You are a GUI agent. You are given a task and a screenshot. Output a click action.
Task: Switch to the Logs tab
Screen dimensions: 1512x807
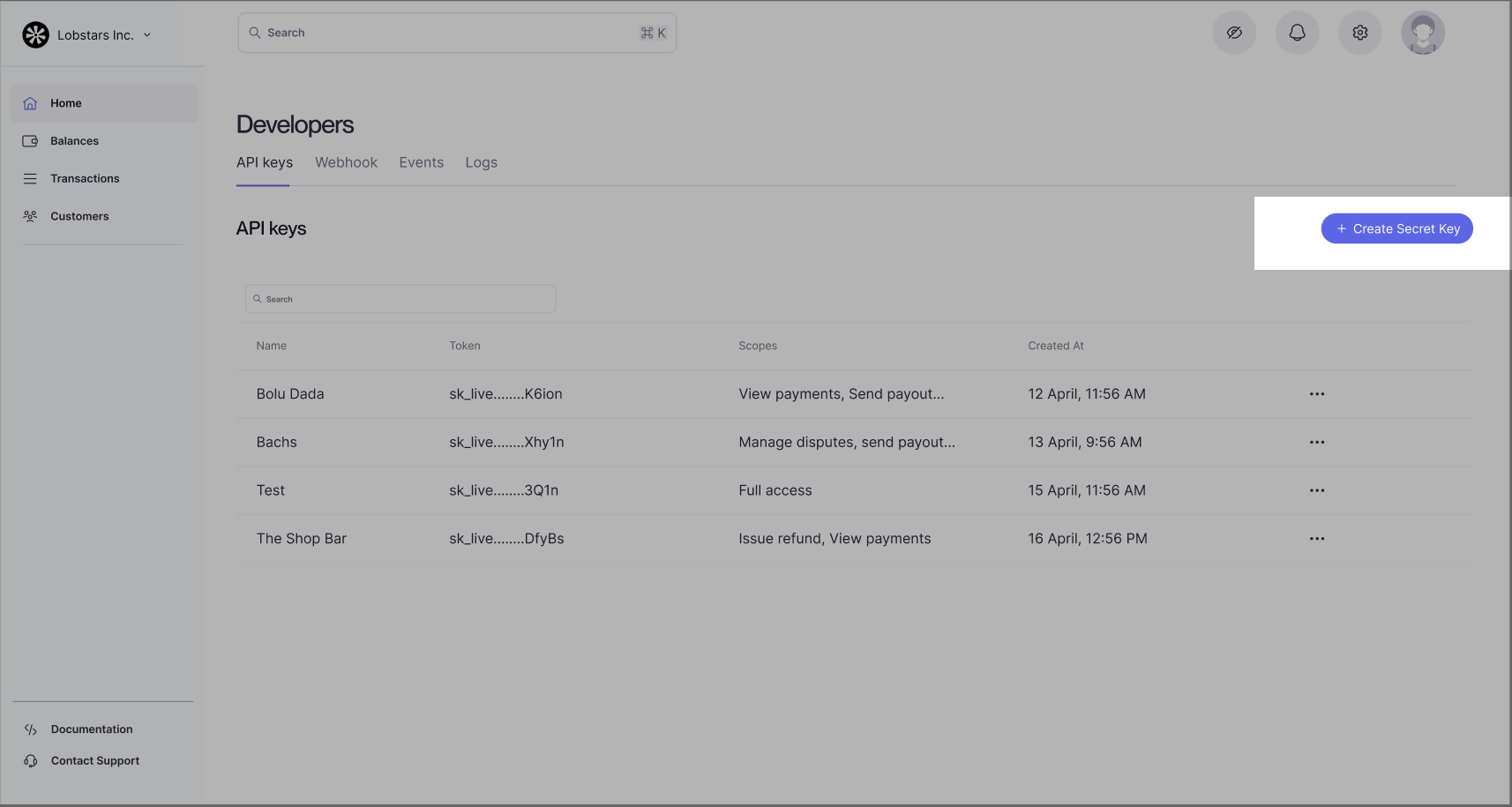pos(481,162)
